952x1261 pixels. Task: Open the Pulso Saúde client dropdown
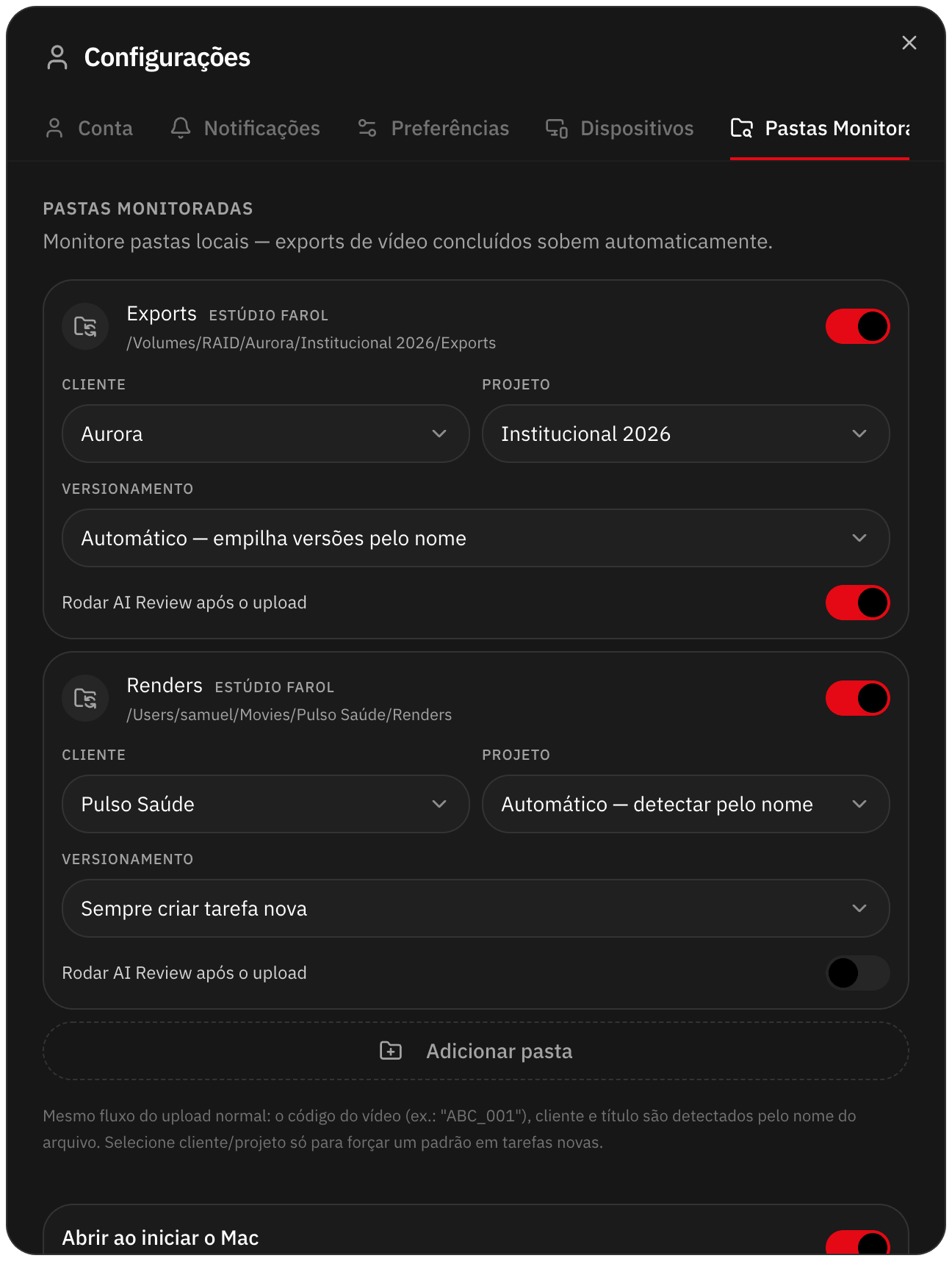point(266,804)
